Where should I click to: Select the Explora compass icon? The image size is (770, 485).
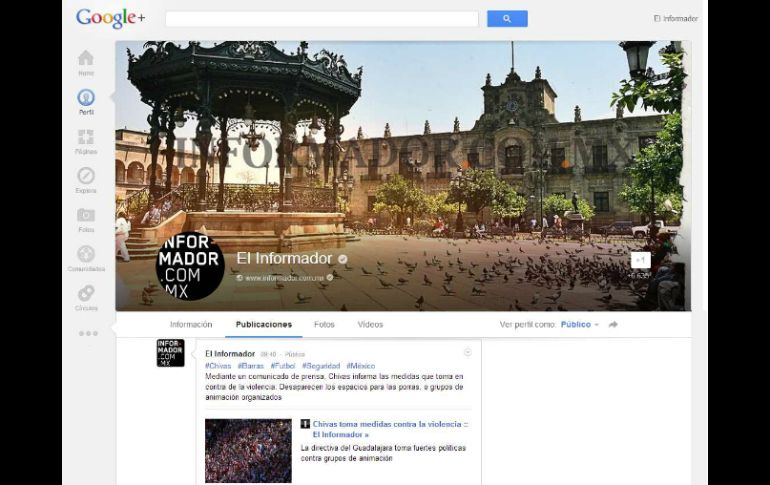click(x=86, y=177)
